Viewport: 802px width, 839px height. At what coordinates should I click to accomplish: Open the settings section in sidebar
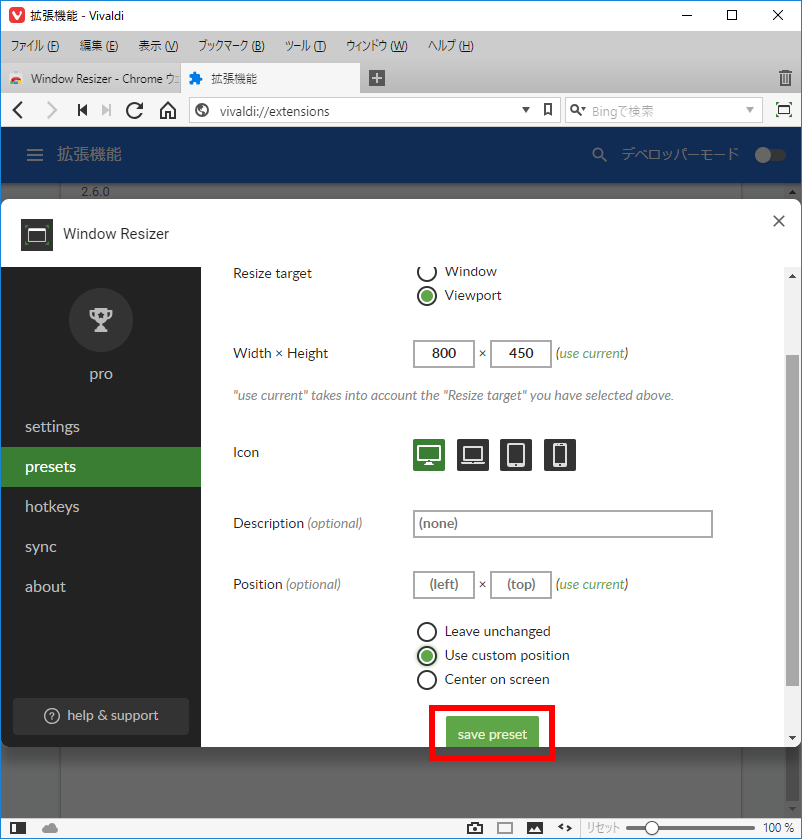(101, 427)
